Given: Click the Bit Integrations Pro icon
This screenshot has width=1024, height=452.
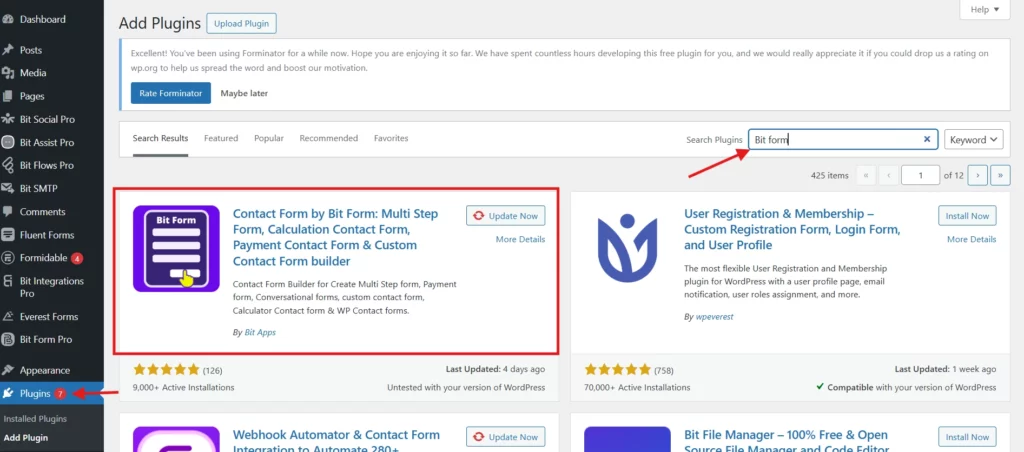Looking at the screenshot, I should 8,282.
